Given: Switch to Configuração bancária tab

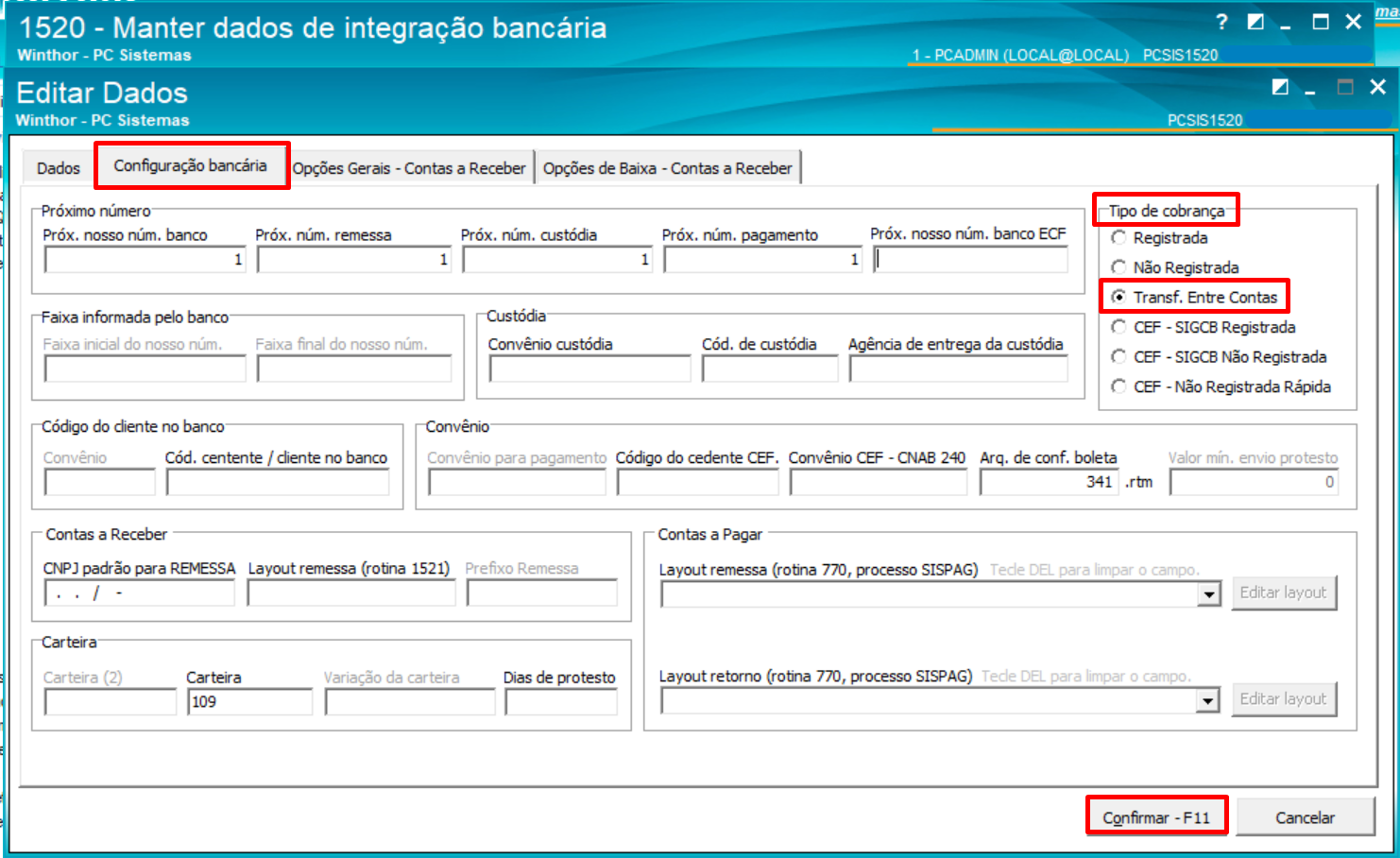Looking at the screenshot, I should (191, 165).
